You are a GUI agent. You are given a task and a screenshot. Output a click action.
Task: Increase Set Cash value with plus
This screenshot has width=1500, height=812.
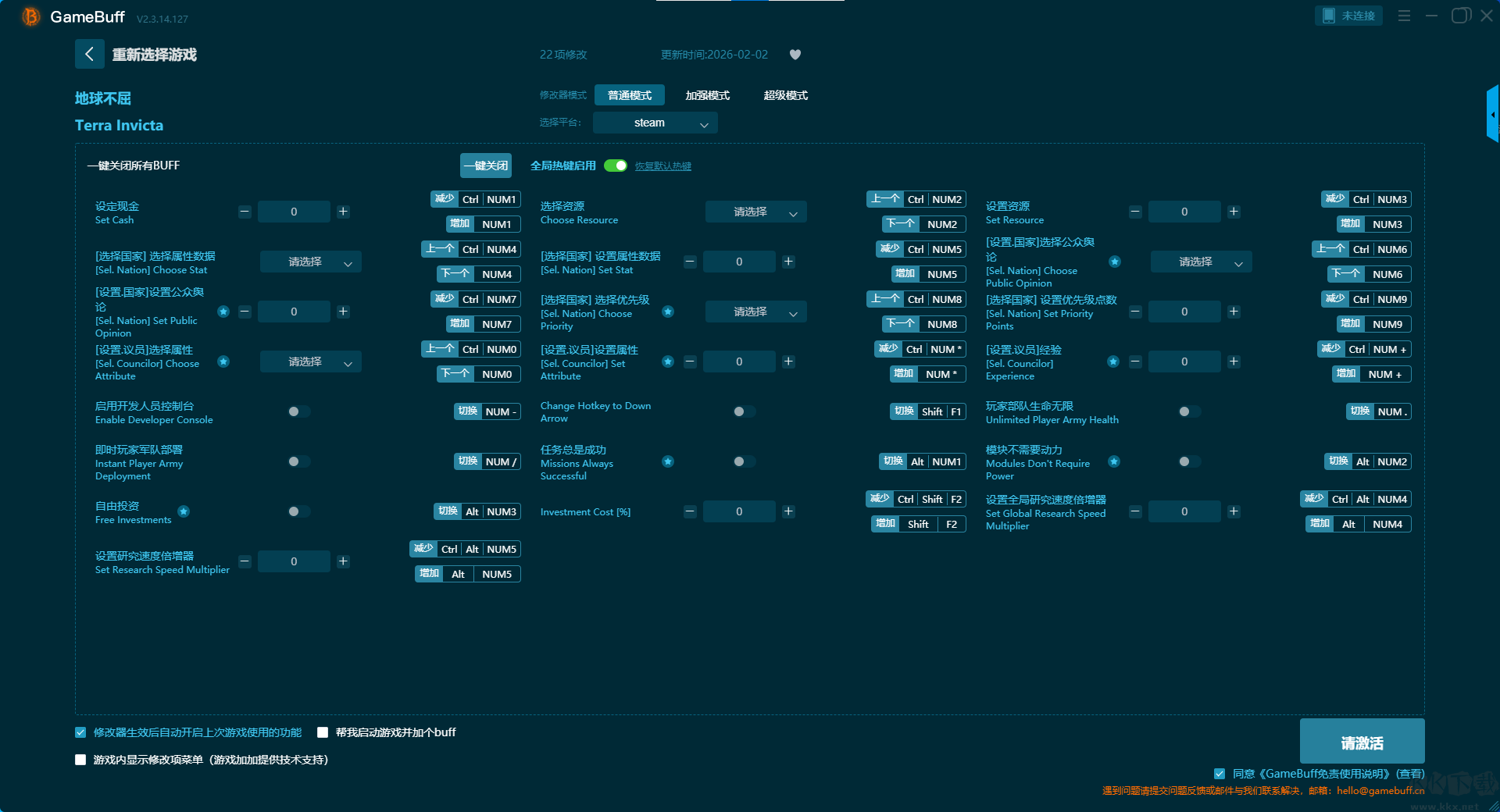343,212
